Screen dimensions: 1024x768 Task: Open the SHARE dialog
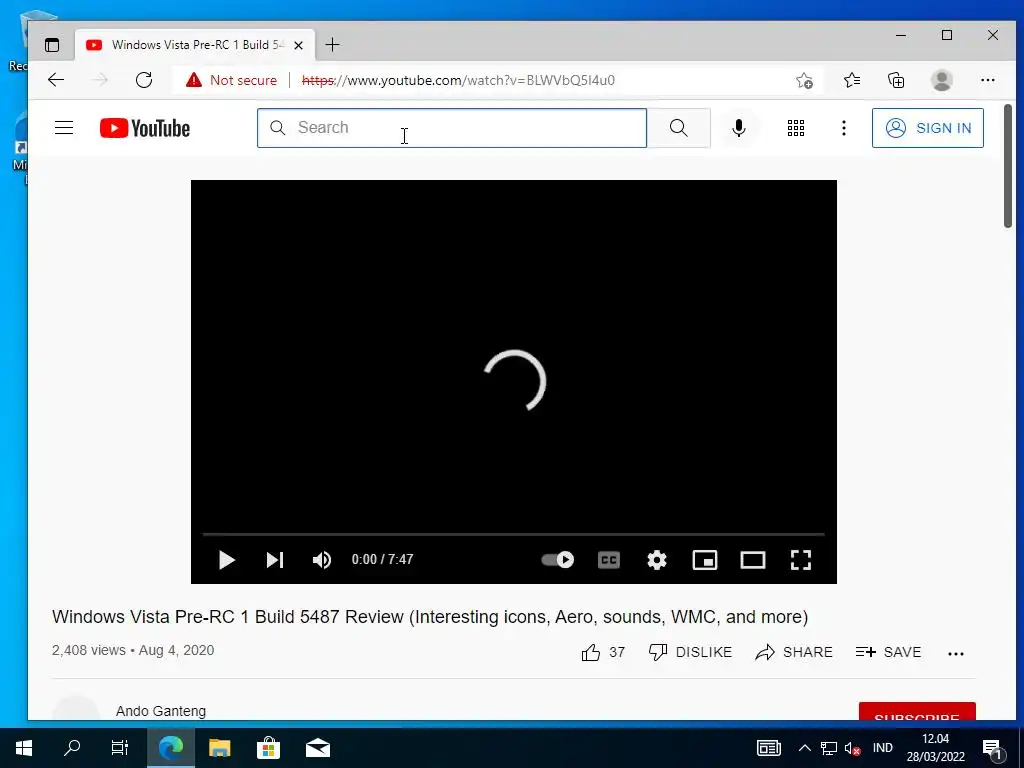tap(793, 652)
